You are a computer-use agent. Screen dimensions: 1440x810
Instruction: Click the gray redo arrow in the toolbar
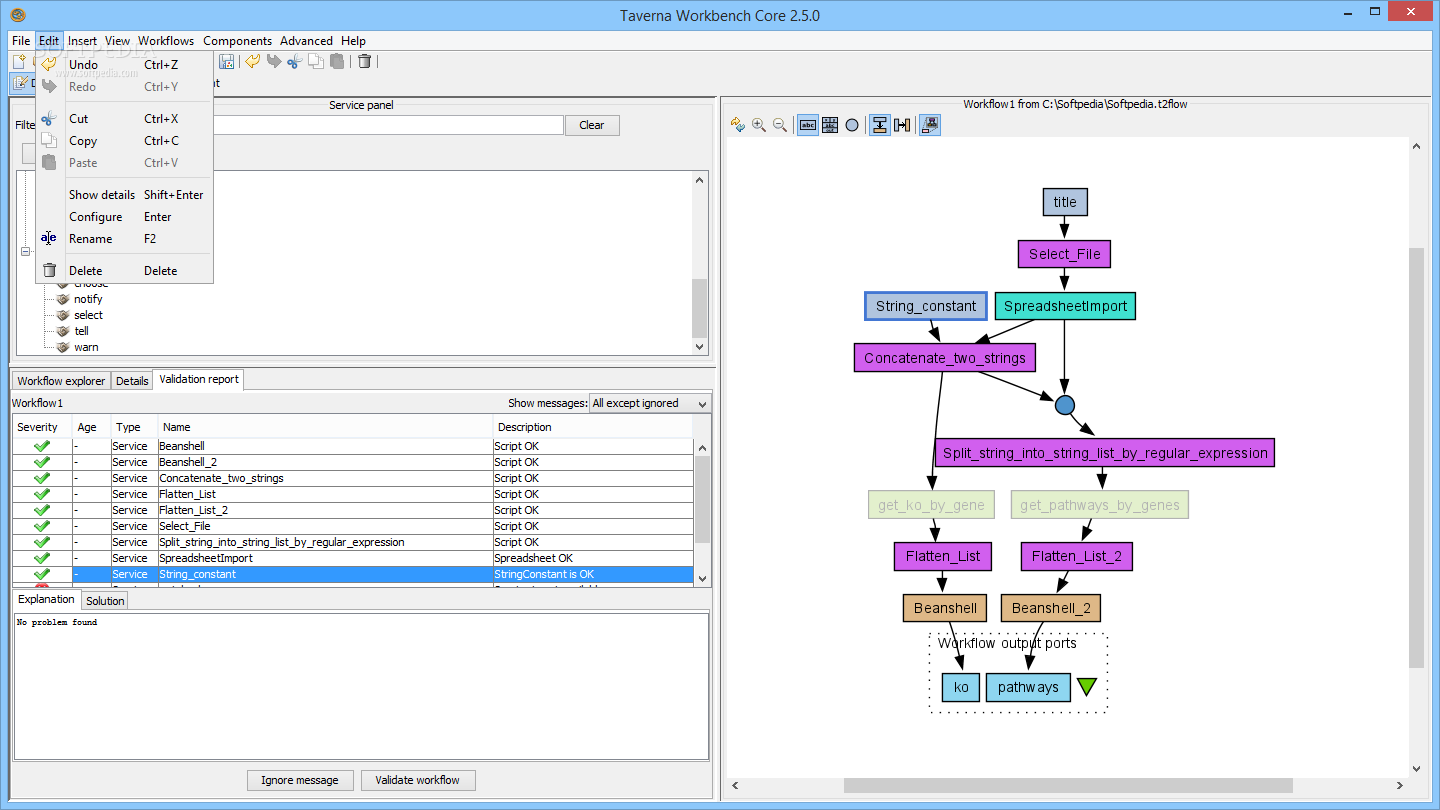[x=273, y=62]
